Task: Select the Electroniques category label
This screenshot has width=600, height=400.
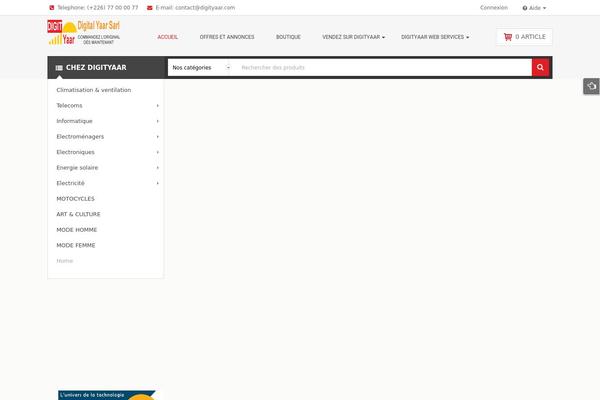Action: [x=75, y=152]
